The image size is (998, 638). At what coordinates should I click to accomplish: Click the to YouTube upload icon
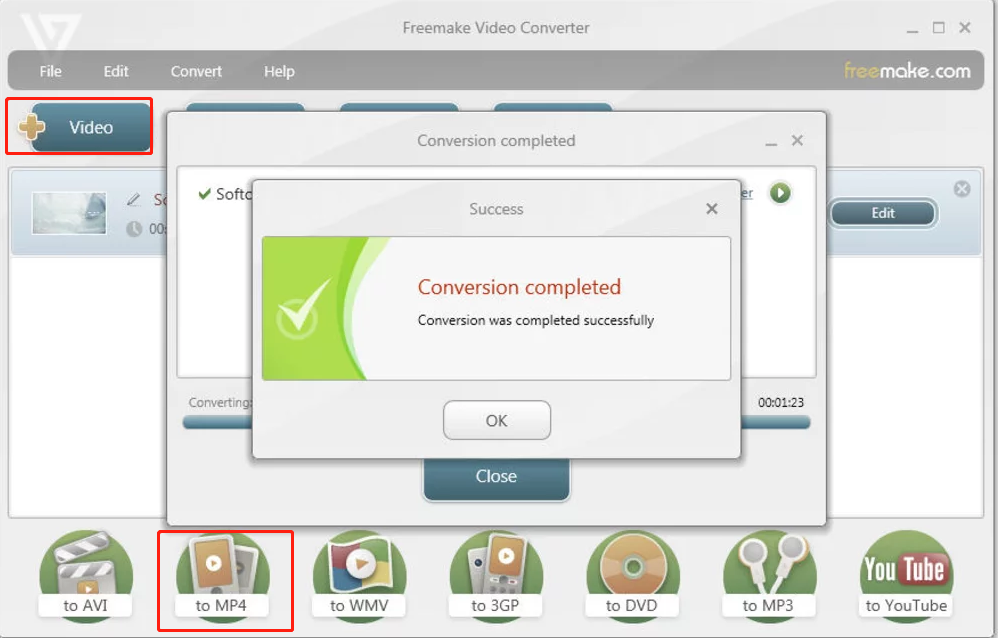pos(906,576)
